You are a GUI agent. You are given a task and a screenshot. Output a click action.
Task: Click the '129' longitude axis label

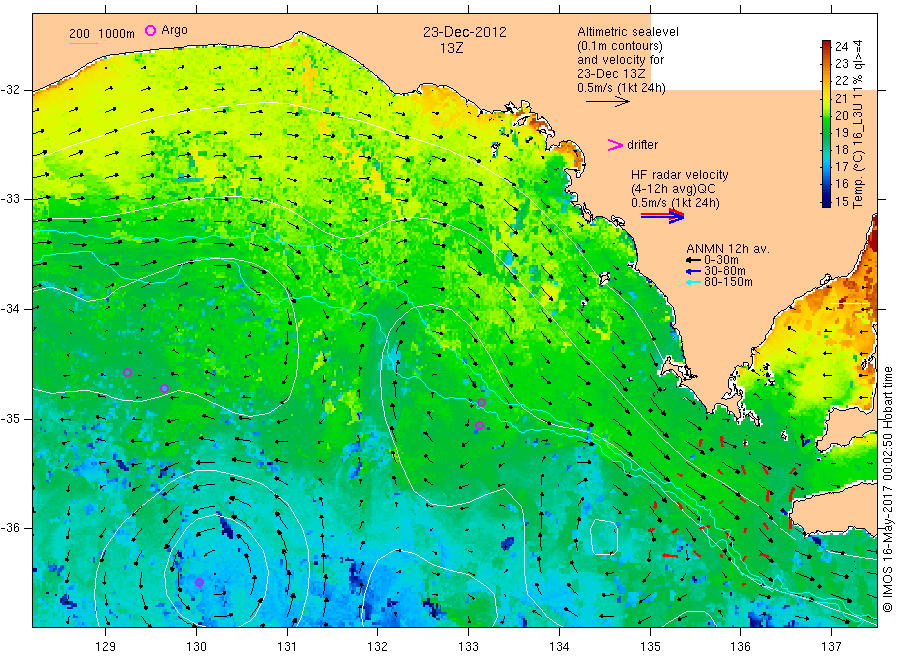(x=106, y=646)
